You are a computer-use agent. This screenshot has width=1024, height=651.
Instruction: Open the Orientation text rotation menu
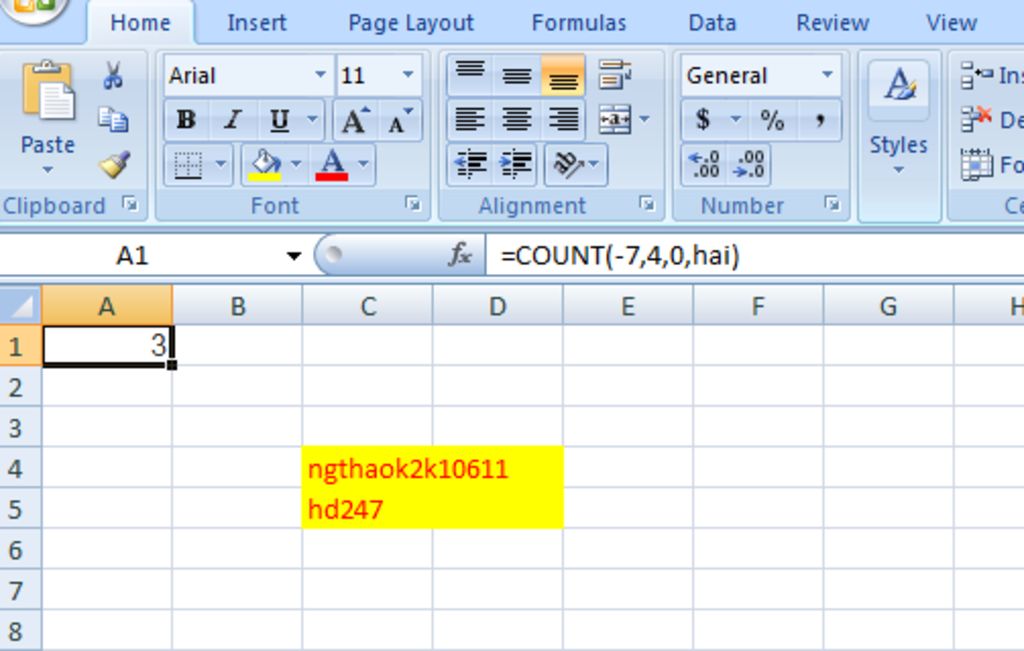click(x=575, y=165)
